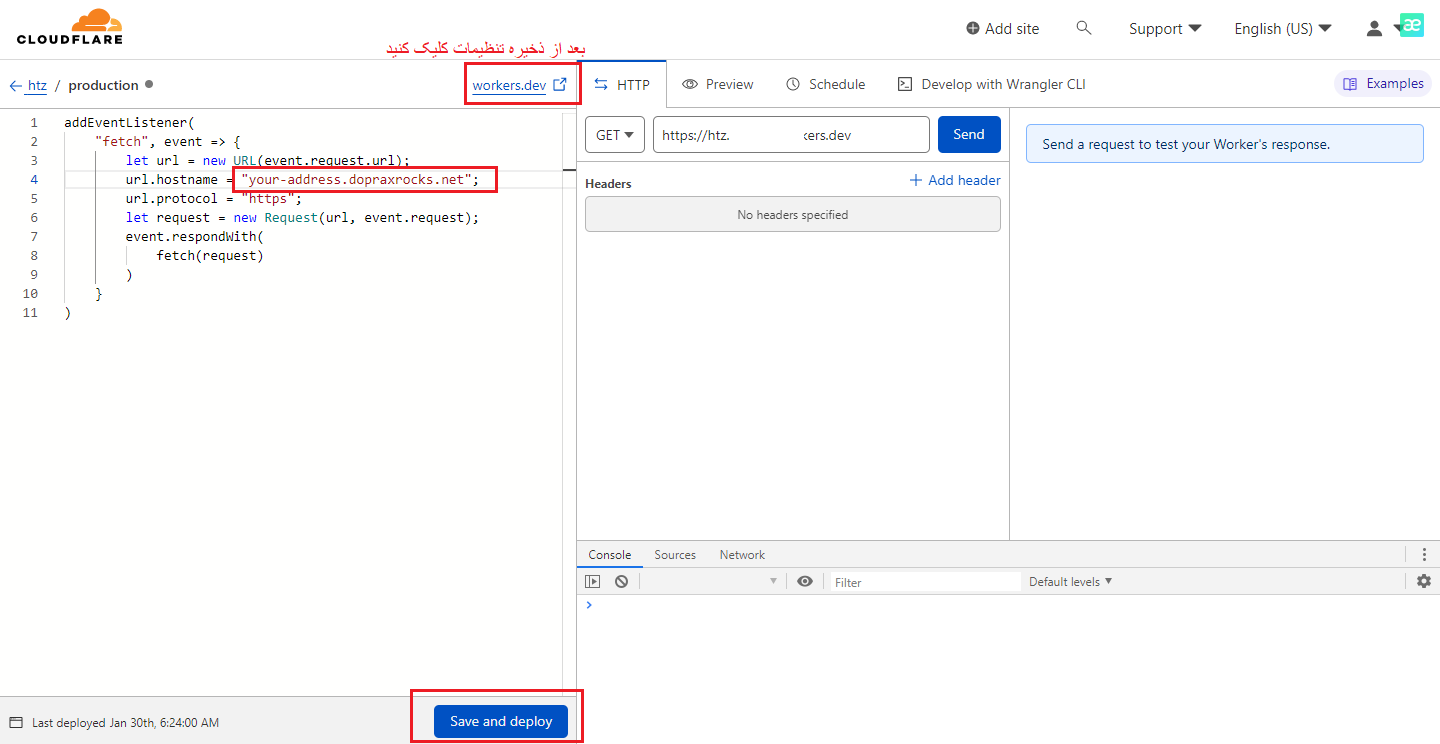1440x744 pixels.
Task: Click the unsaved changes dot next to production
Action: pyautogui.click(x=149, y=84)
